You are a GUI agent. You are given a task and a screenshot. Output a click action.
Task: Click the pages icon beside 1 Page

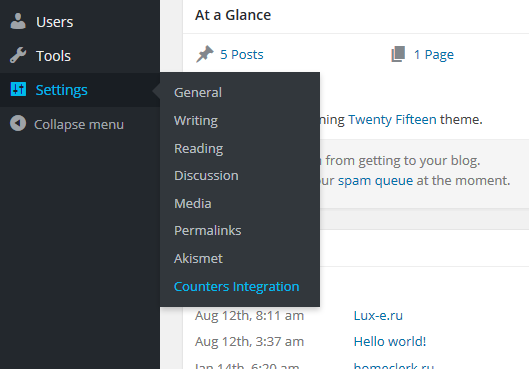click(398, 54)
